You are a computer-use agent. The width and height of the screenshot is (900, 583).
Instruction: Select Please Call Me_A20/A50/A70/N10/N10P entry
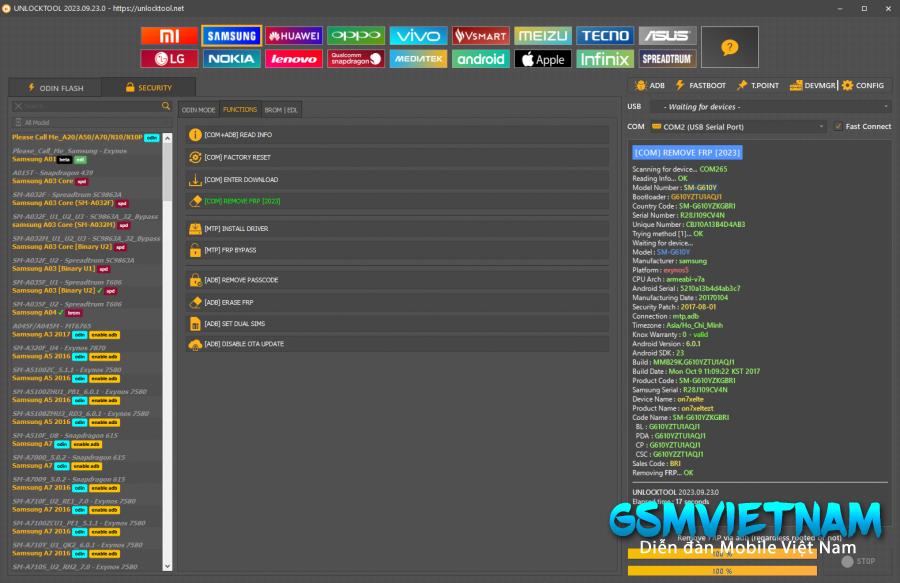[86, 138]
